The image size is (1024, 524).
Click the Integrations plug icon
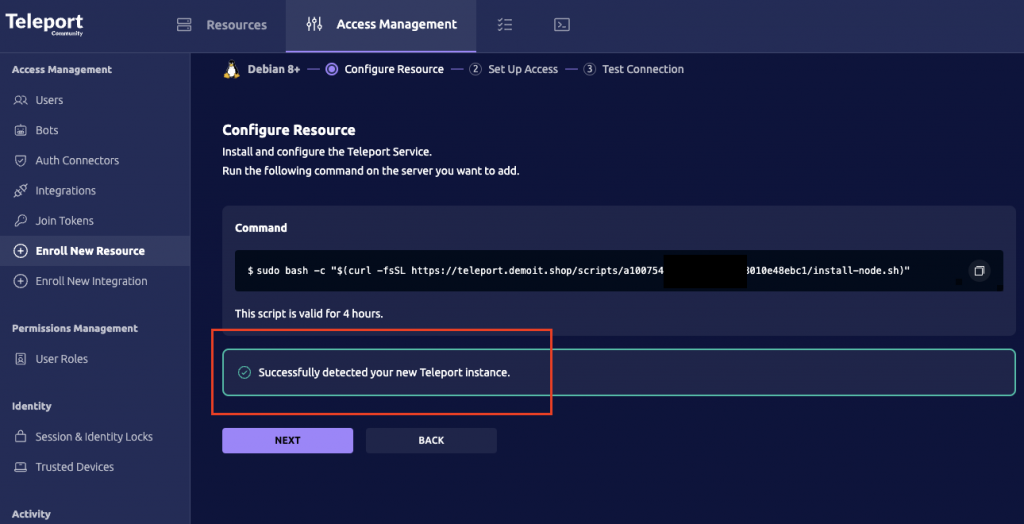[21, 191]
